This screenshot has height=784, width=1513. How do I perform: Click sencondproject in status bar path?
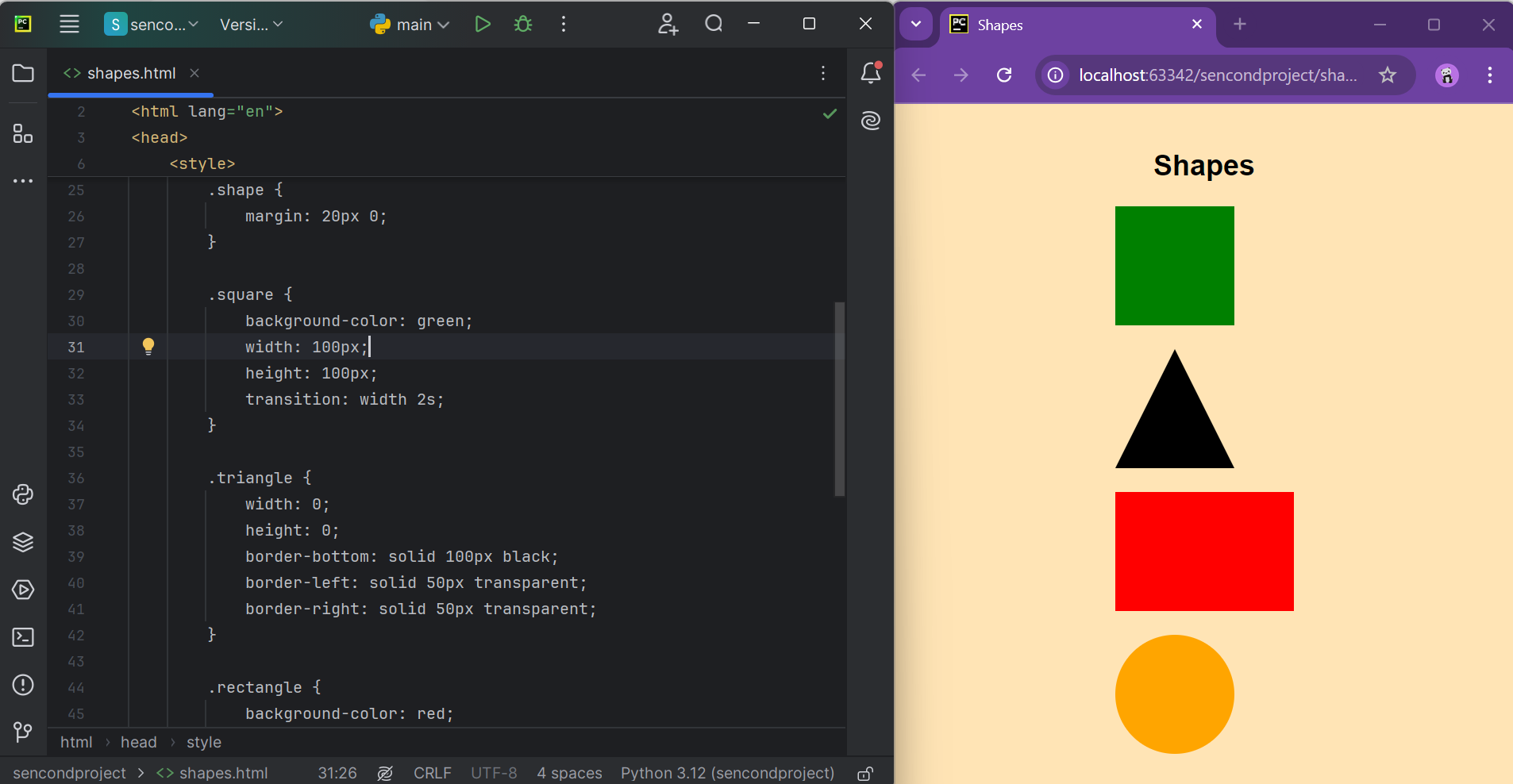[70, 773]
